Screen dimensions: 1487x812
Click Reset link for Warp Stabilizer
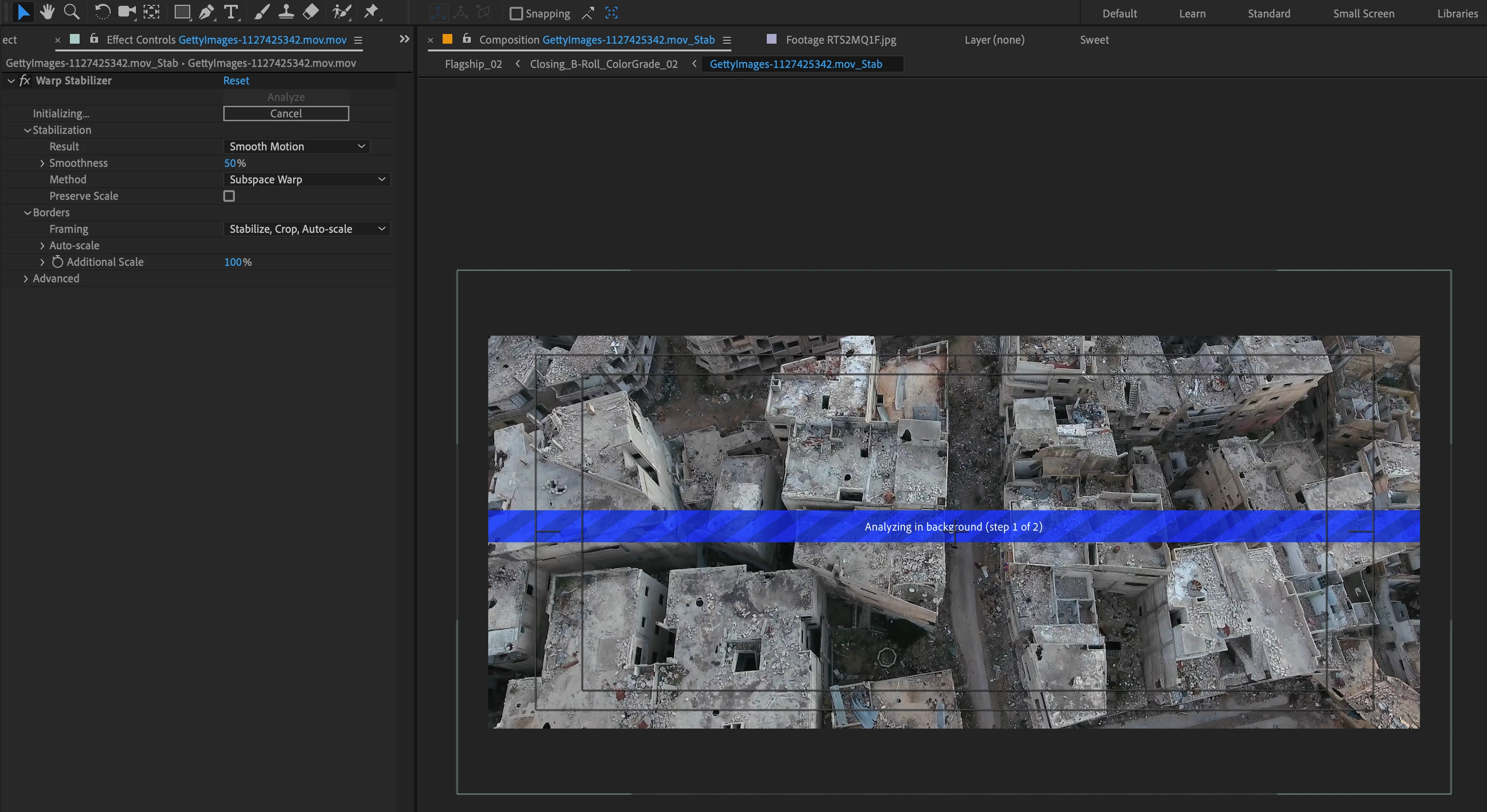236,81
